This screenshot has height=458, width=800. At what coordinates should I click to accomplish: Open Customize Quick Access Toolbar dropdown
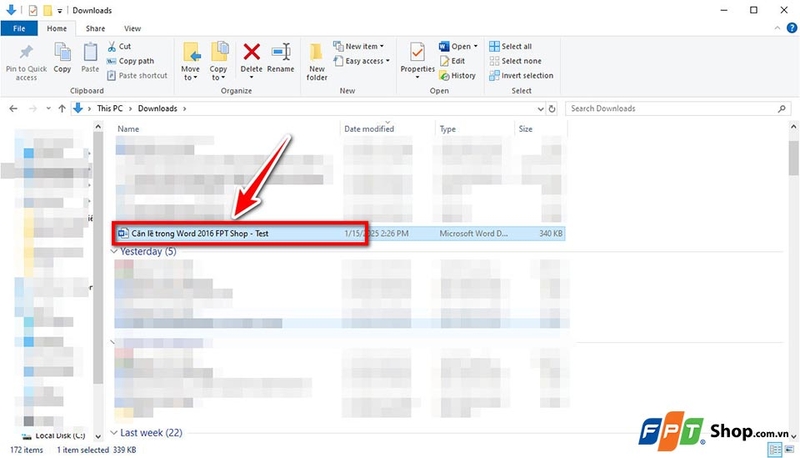60,11
